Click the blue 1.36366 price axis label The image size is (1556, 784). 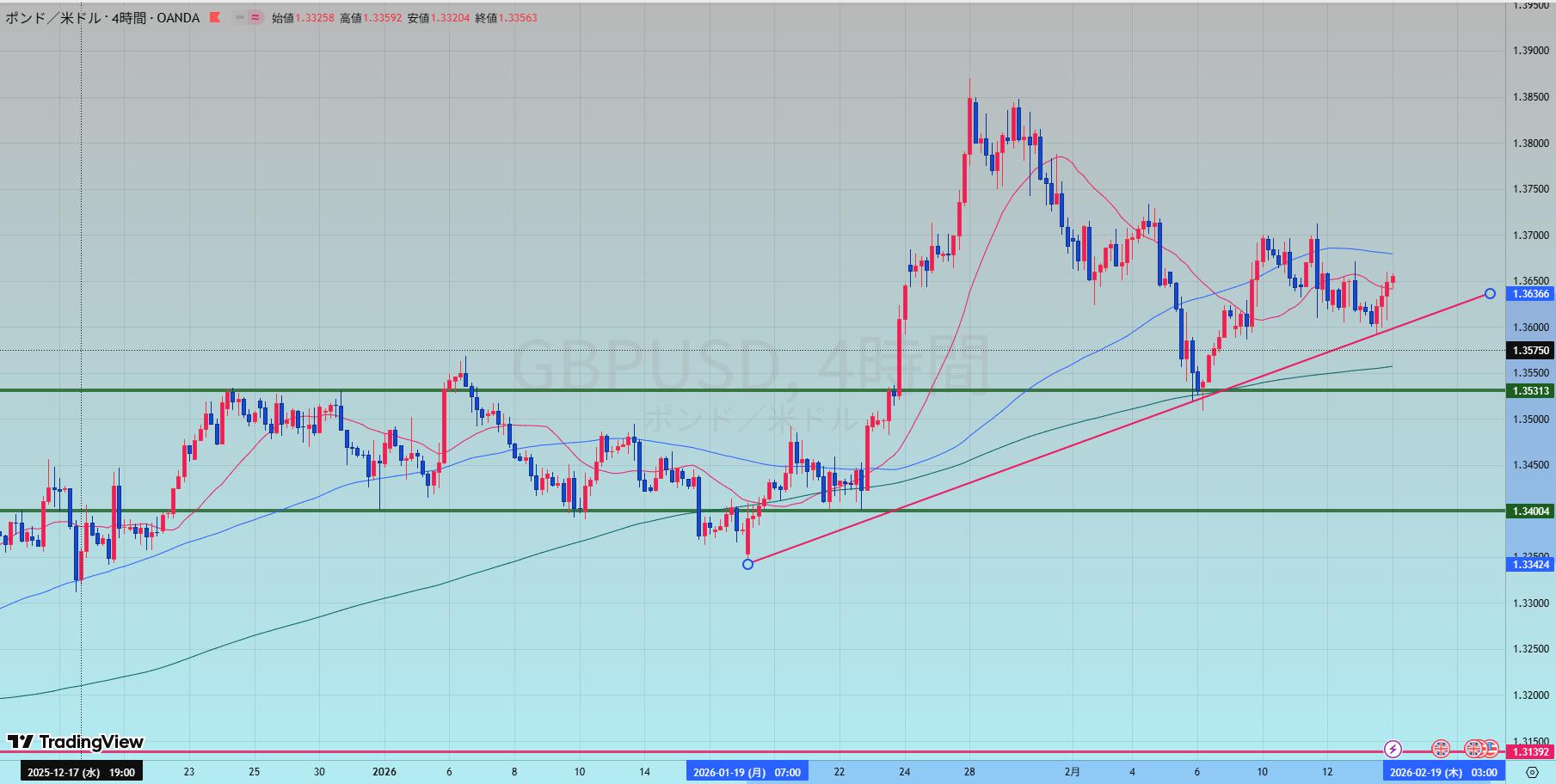1531,294
